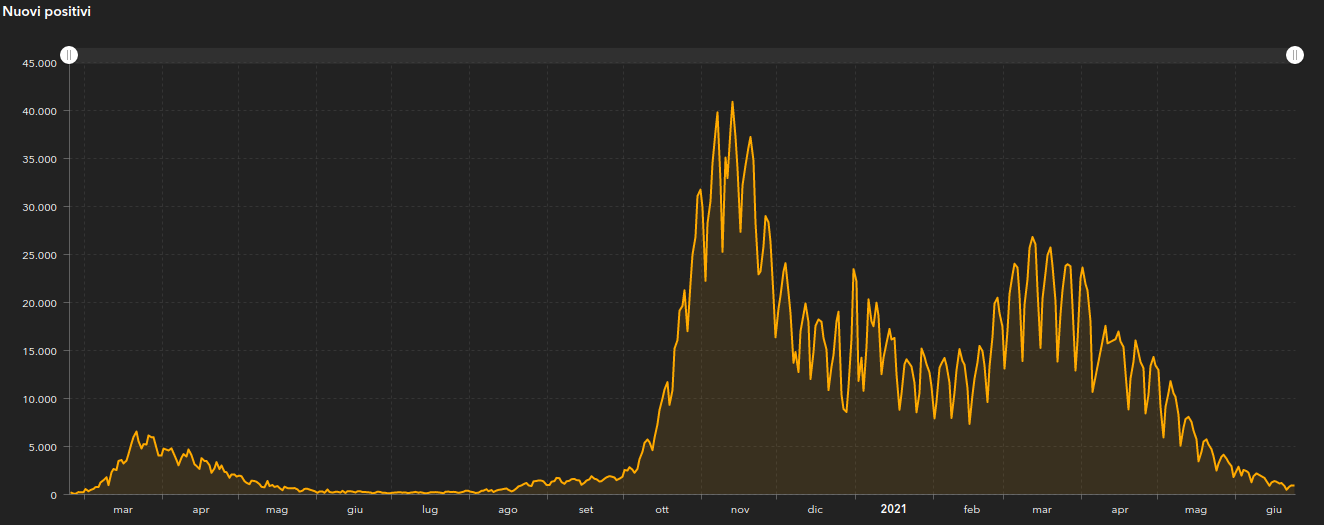Click the 5.000 y-axis value label
Viewport: 1324px width, 525px height.
(x=41, y=447)
